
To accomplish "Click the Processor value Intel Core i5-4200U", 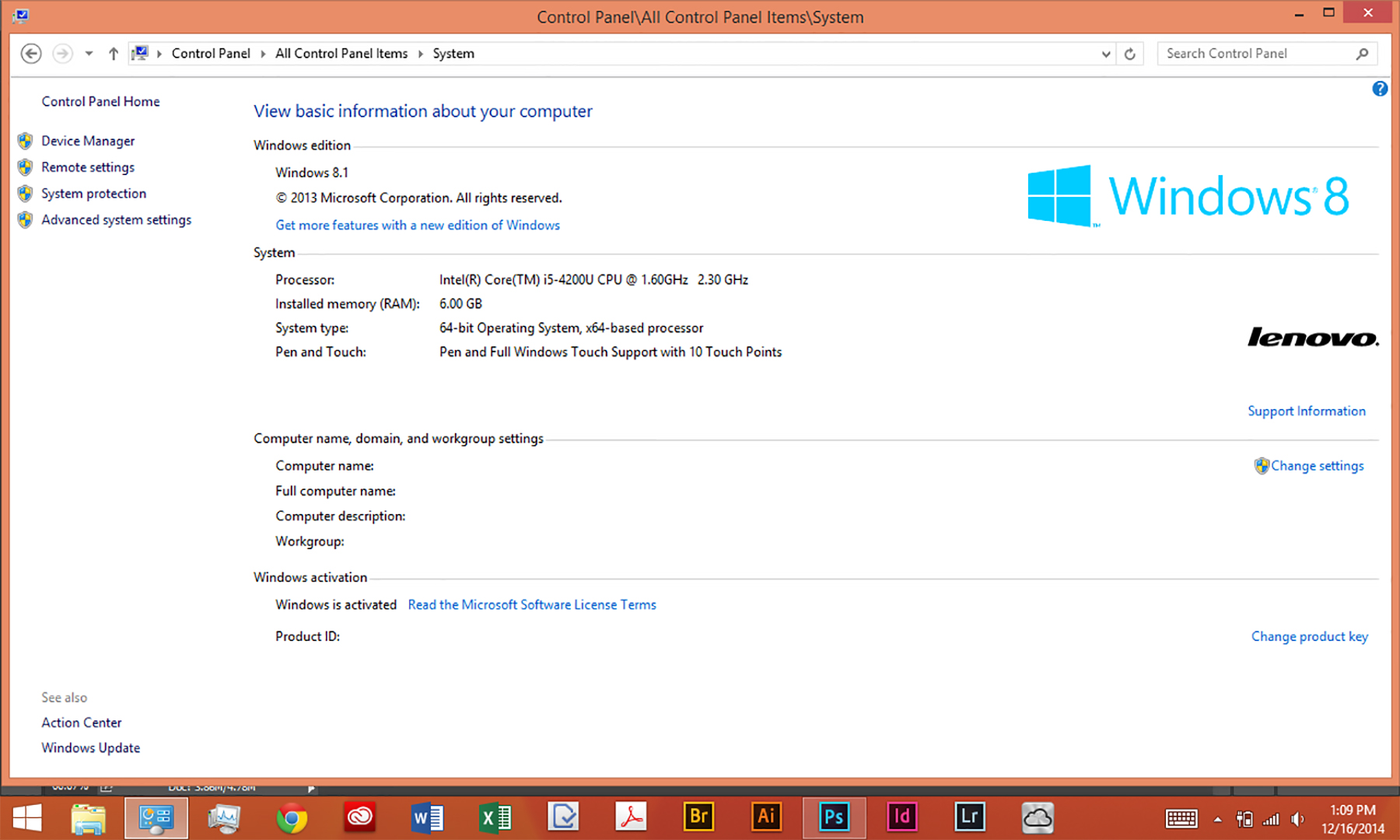I will click(593, 279).
